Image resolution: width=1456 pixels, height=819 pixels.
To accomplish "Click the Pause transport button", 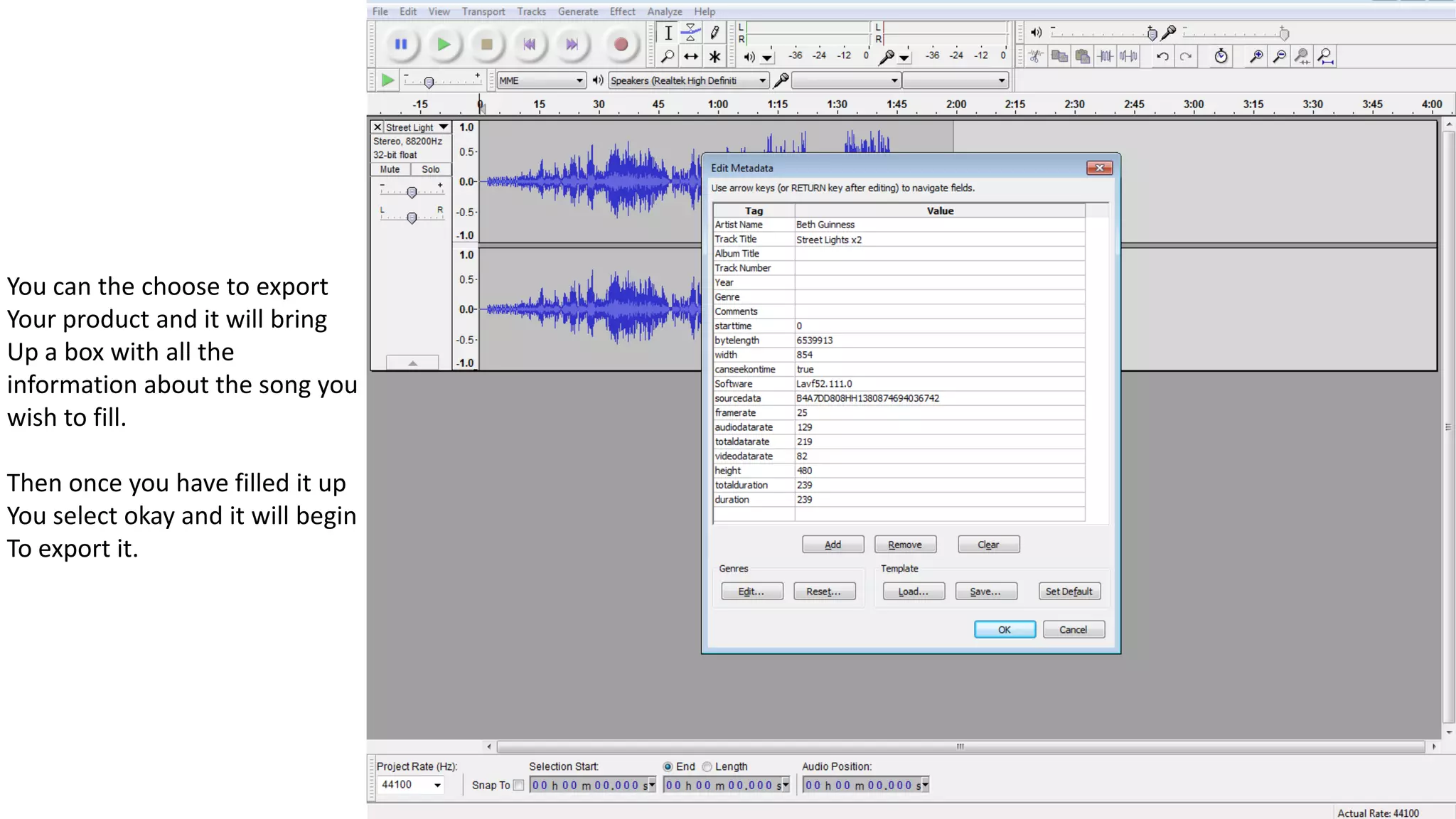I will [401, 44].
